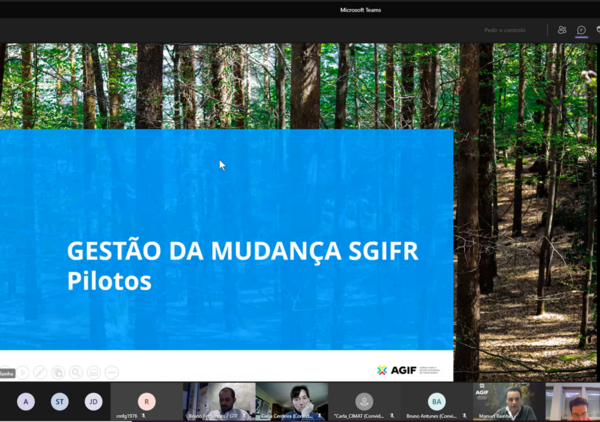This screenshot has width=600, height=422.
Task: Select Manuel Rainha video tile
Action: (508, 401)
